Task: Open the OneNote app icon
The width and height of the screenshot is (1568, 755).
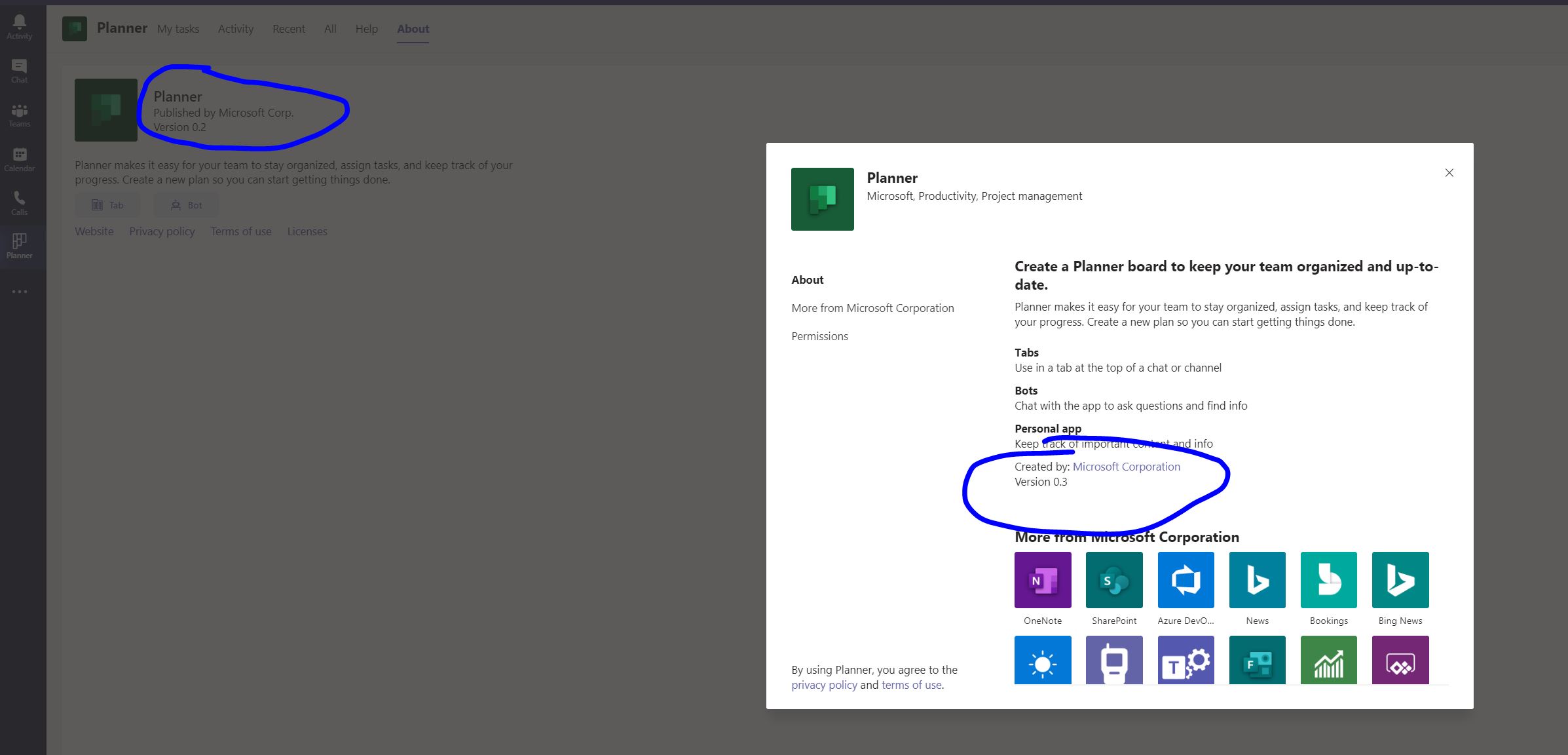Action: [x=1042, y=580]
